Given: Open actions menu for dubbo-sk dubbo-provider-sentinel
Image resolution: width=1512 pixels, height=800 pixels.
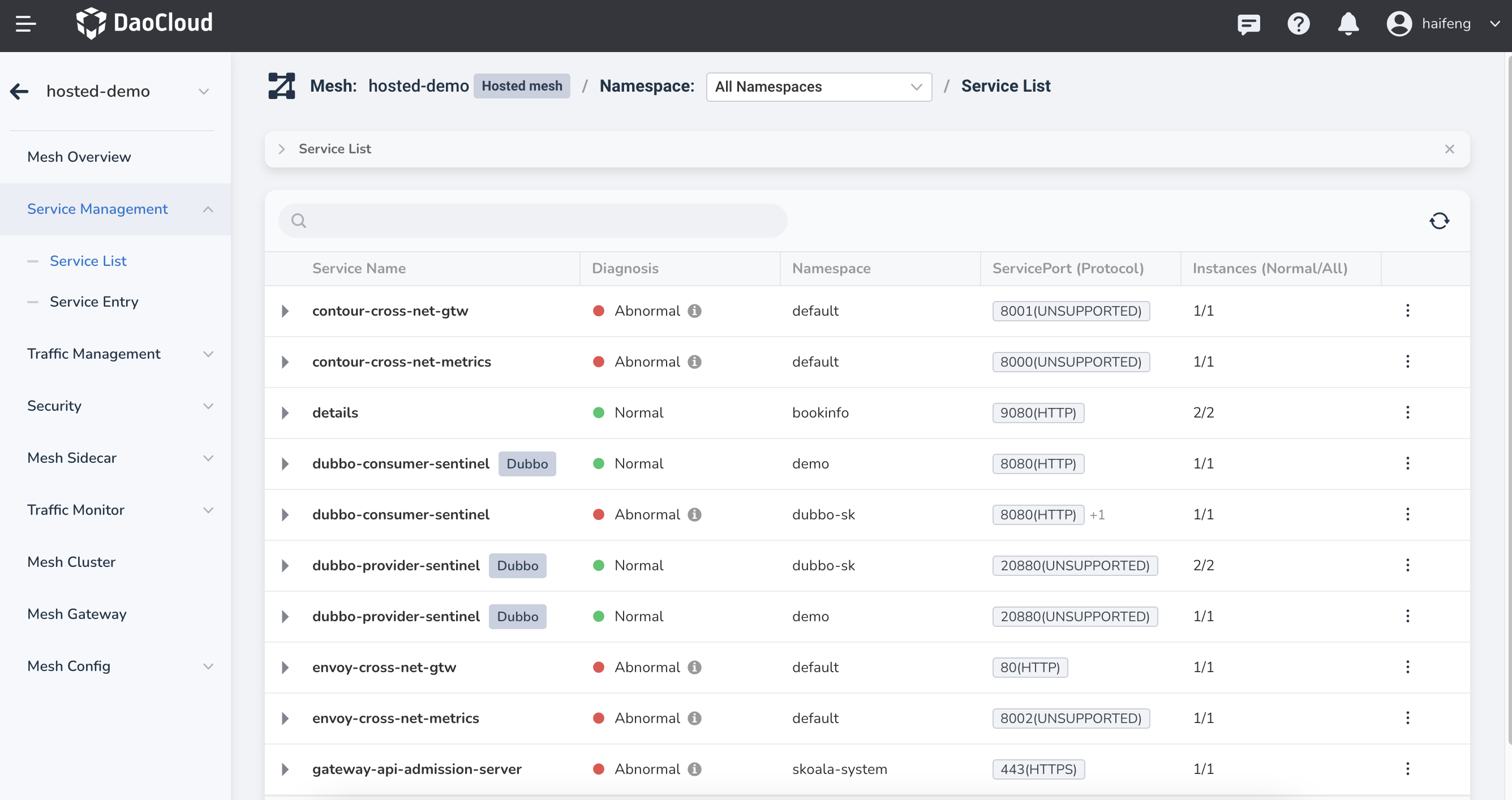Looking at the screenshot, I should [x=1407, y=566].
